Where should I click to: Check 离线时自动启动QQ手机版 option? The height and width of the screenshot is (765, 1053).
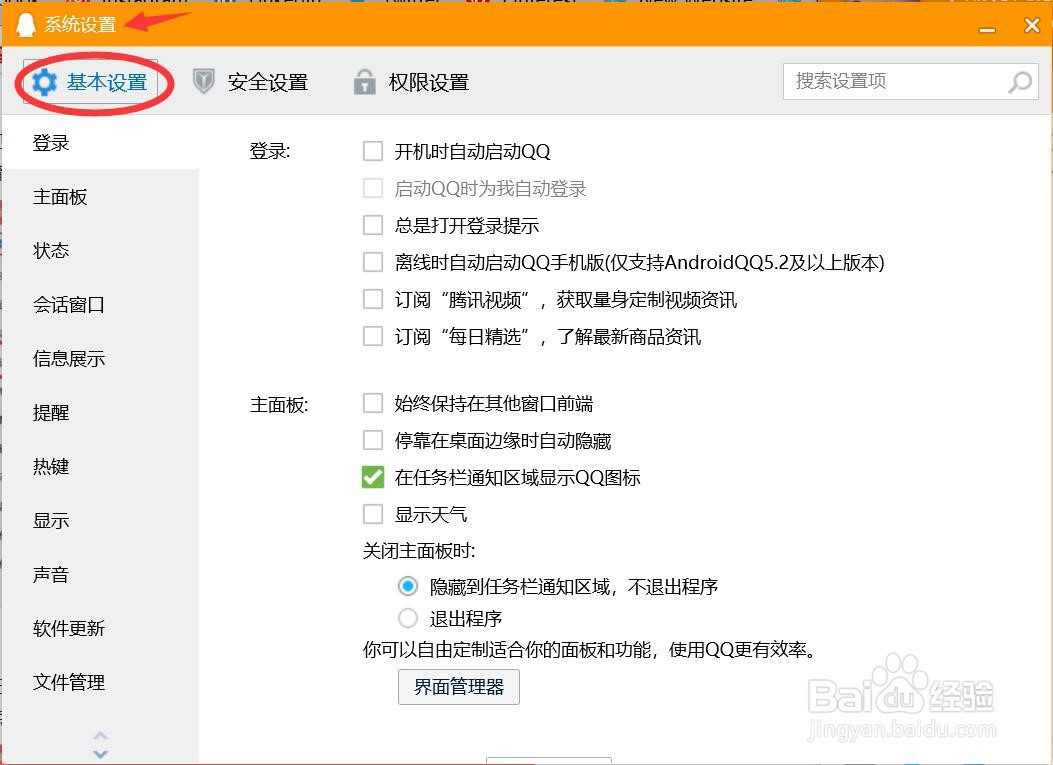[x=373, y=262]
